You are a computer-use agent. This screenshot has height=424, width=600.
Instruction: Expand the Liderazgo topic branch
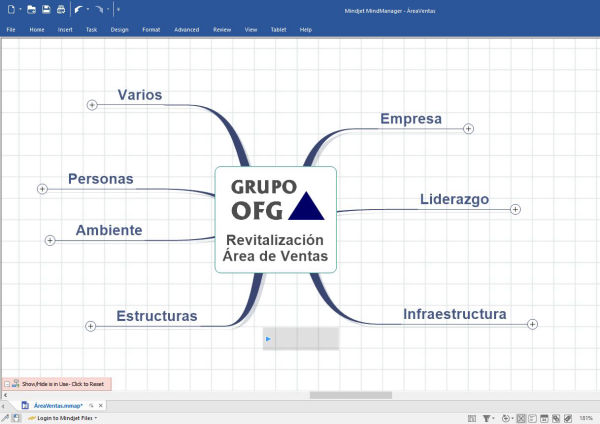click(x=515, y=209)
